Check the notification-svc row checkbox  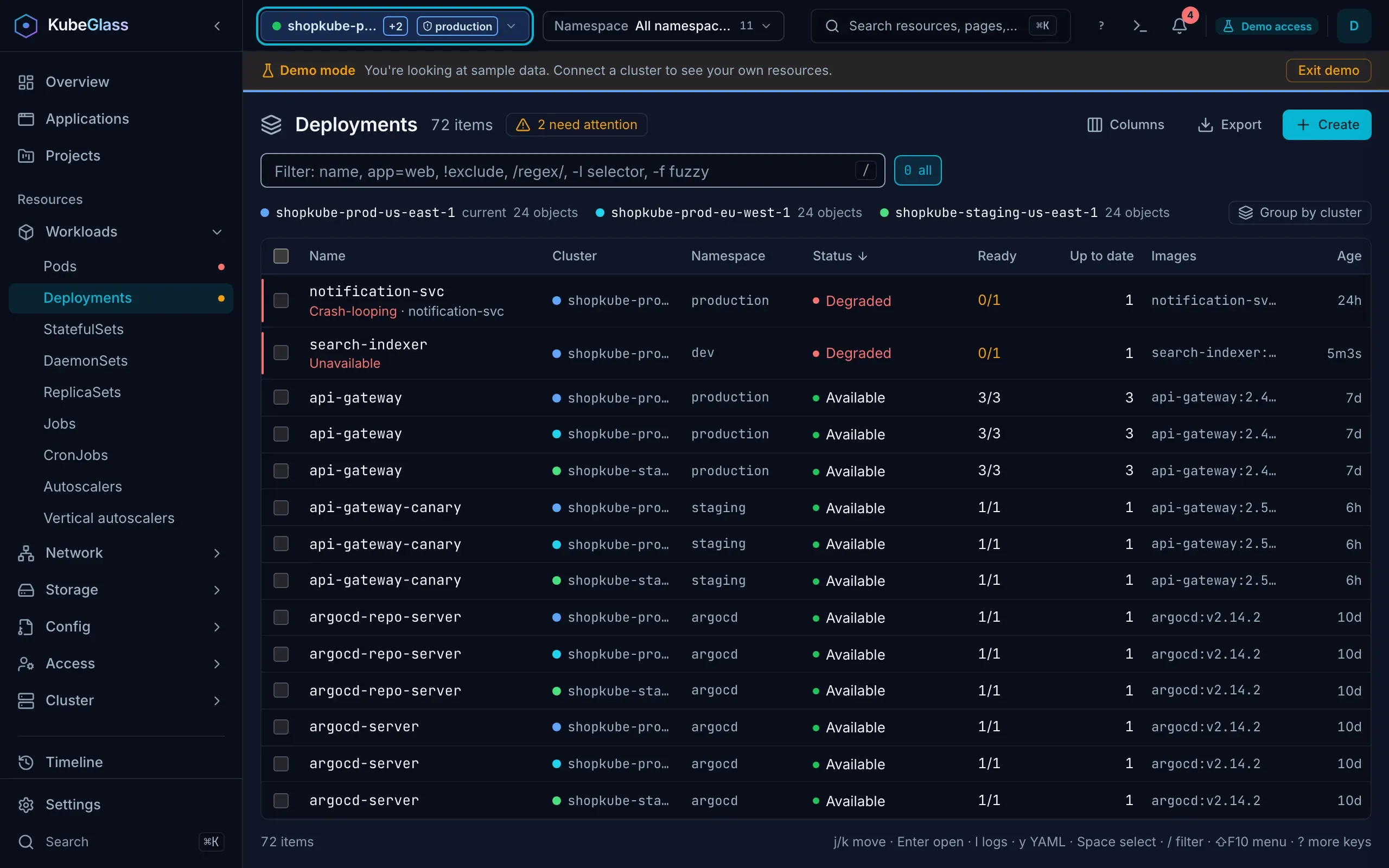click(281, 300)
